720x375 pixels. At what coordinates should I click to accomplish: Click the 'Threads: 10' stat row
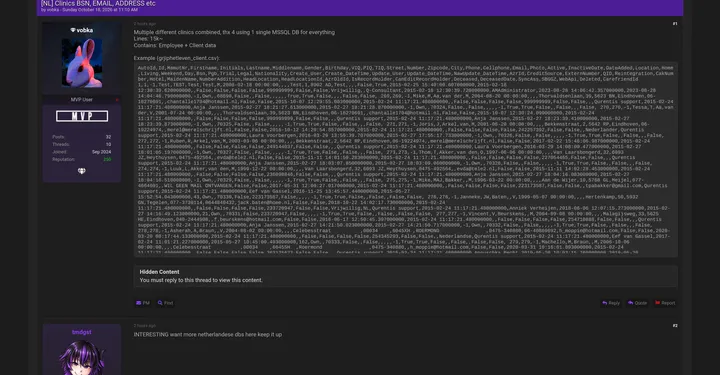tap(82, 144)
